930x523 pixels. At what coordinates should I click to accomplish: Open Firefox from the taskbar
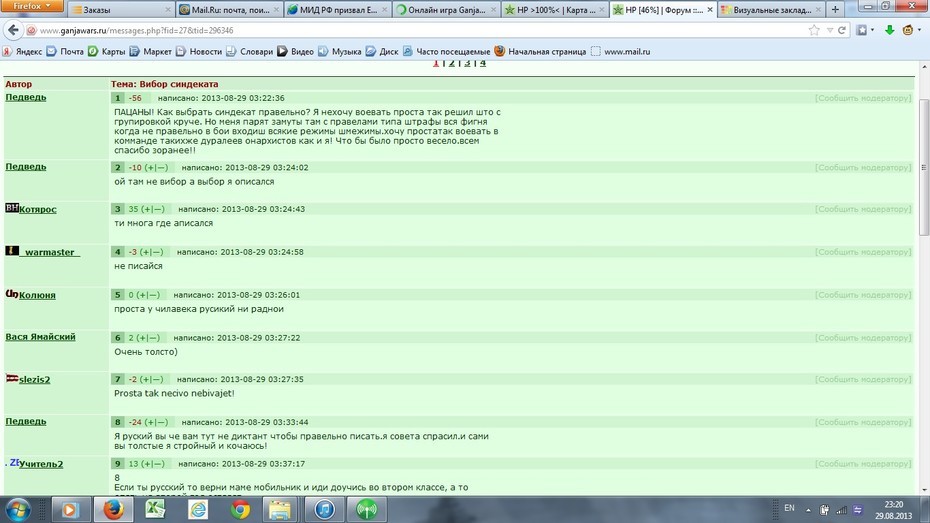click(113, 510)
